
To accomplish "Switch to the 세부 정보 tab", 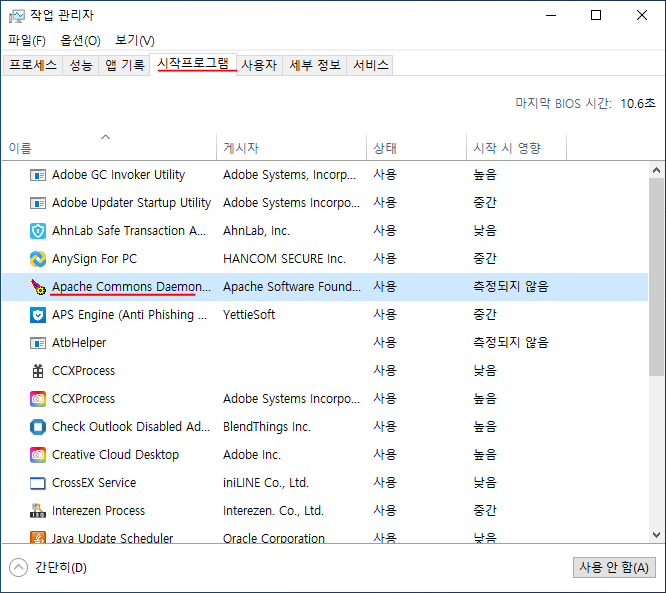I will tap(315, 65).
